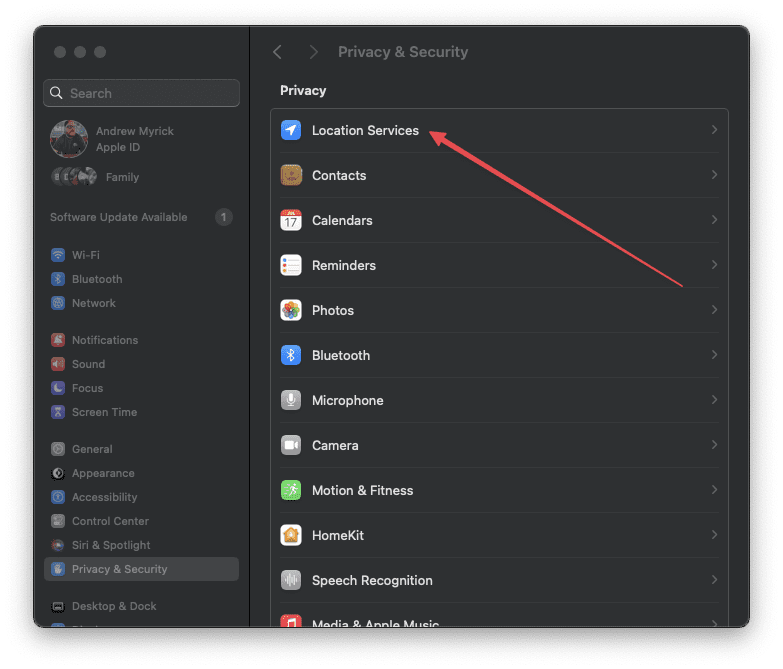Select the Notifications bell sidebar icon
The height and width of the screenshot is (669, 783).
[x=58, y=340]
